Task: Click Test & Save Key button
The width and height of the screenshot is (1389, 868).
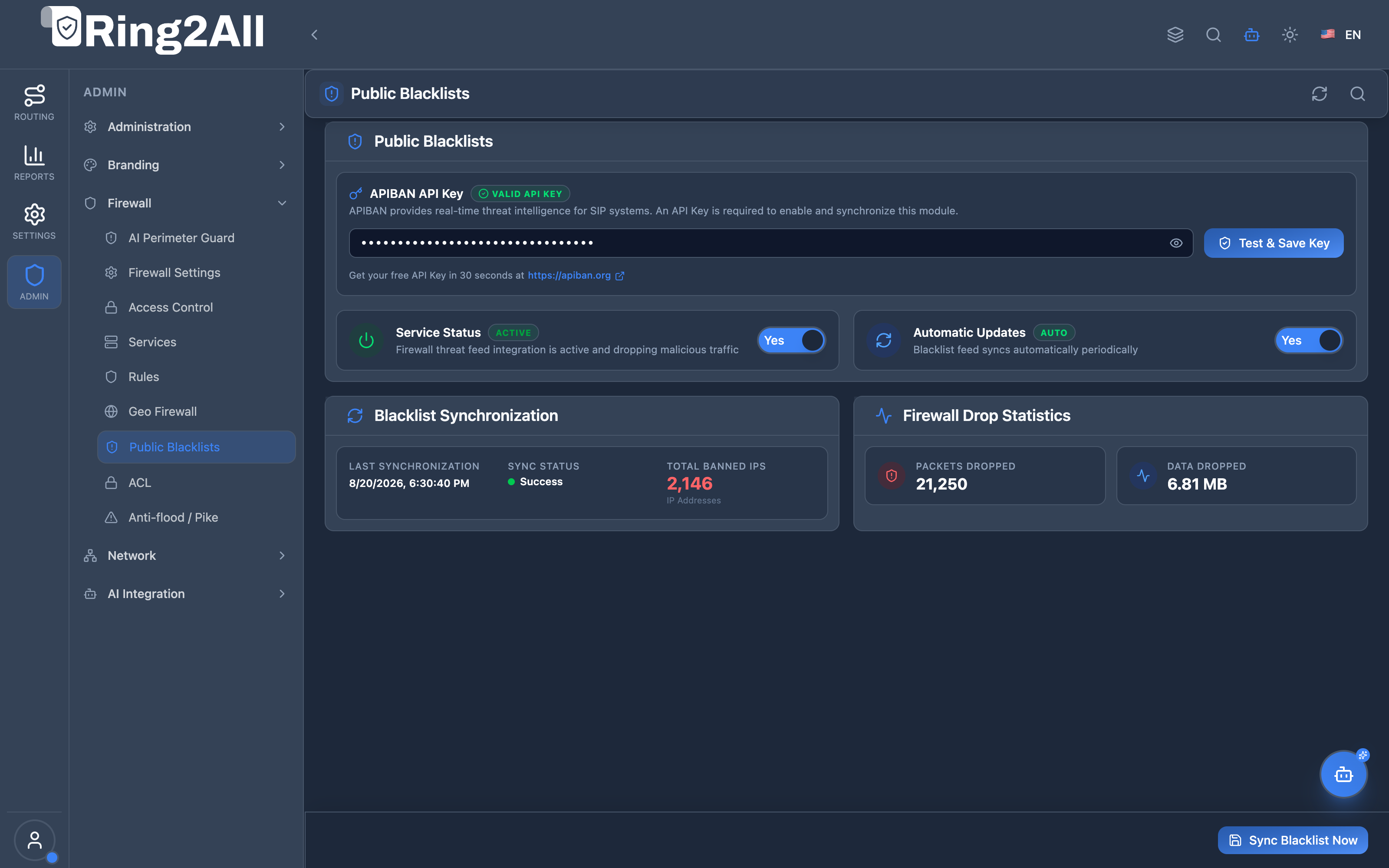Action: [x=1274, y=243]
